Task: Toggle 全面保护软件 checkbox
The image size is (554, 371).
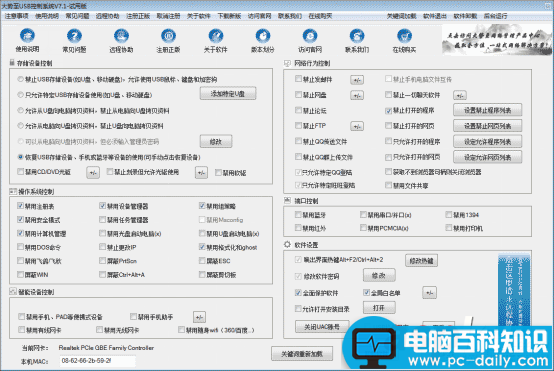Action: click(x=298, y=293)
